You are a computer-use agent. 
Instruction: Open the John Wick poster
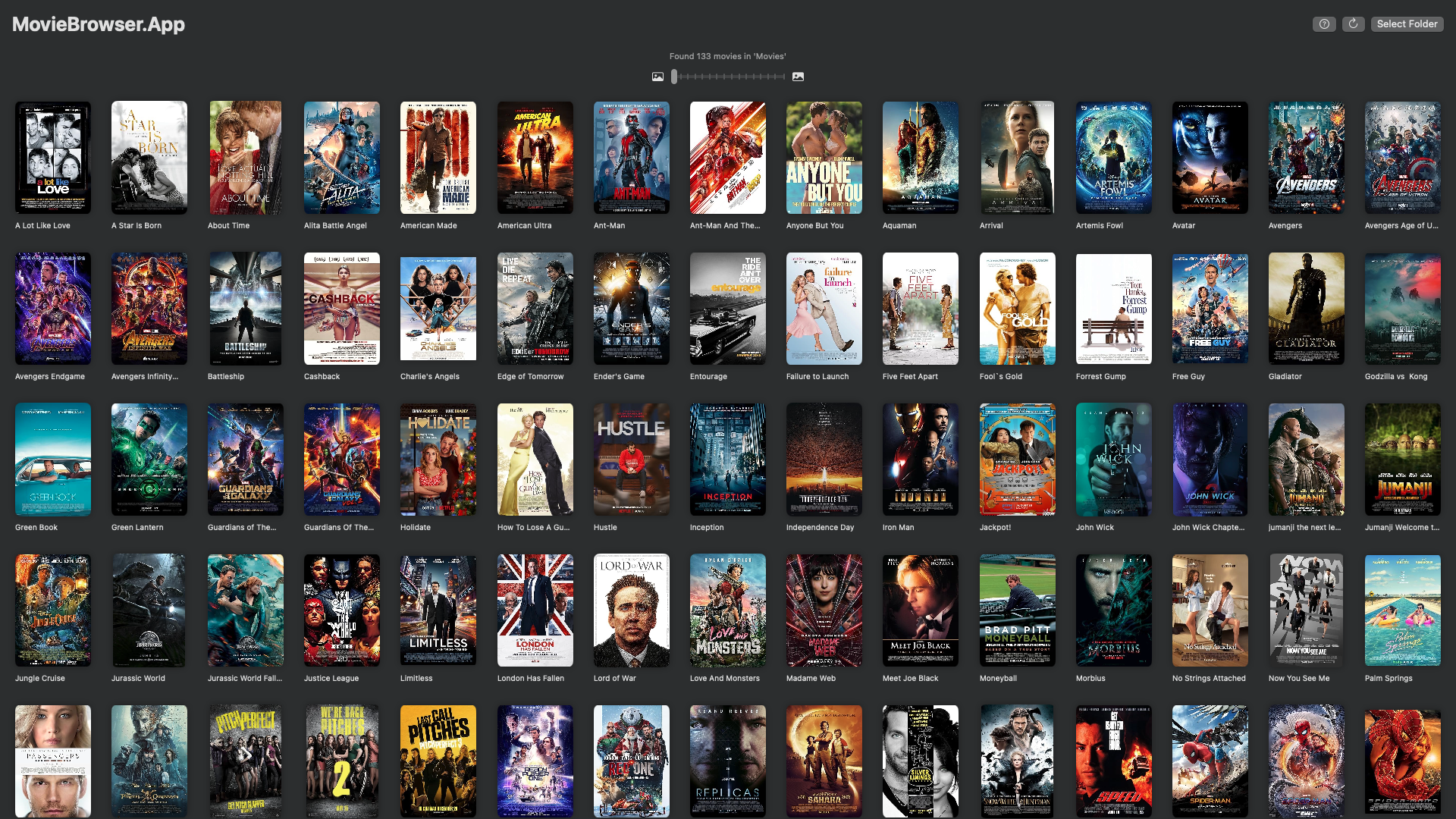[x=1114, y=460]
